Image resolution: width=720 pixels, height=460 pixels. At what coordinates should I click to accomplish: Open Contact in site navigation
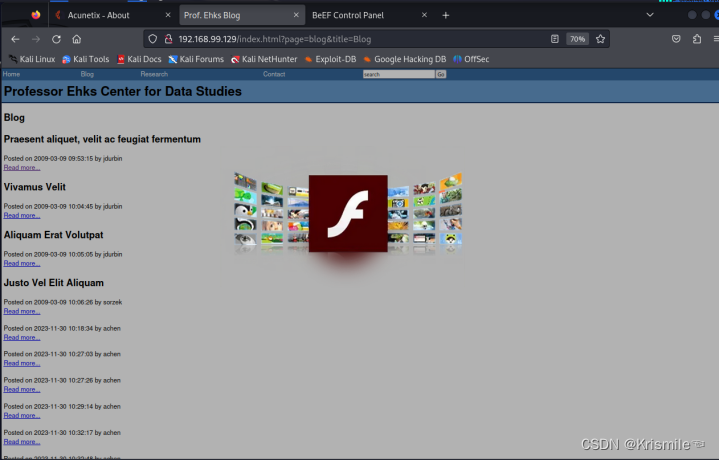coord(274,74)
